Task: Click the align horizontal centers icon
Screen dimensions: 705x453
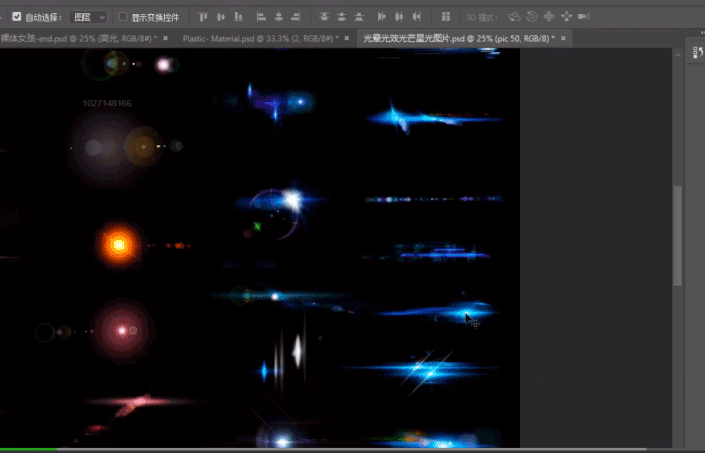Action: (x=279, y=17)
